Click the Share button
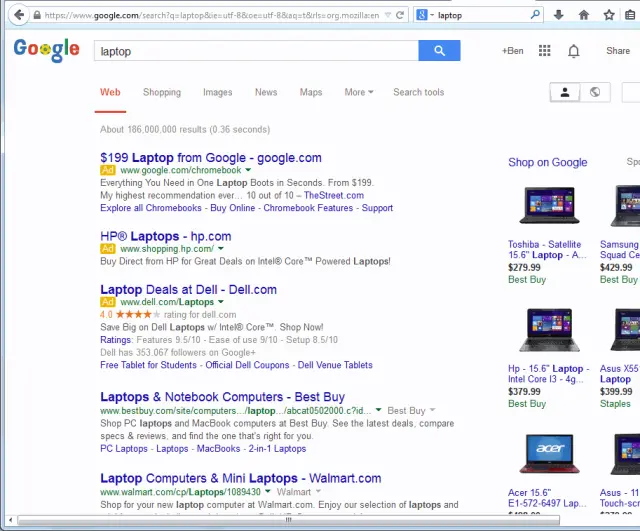 click(x=618, y=51)
